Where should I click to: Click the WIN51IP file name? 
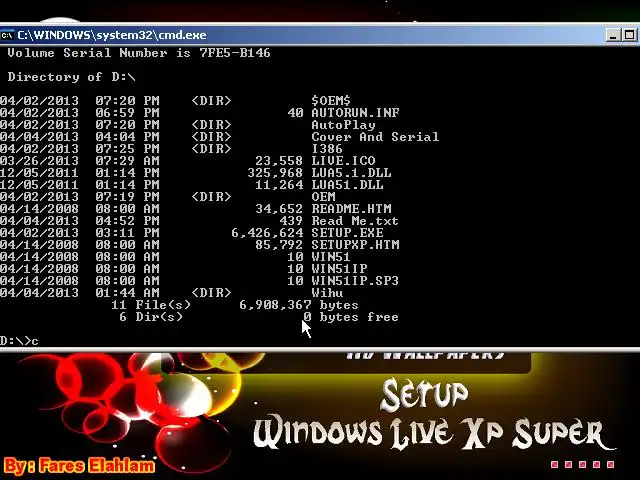click(x=339, y=269)
